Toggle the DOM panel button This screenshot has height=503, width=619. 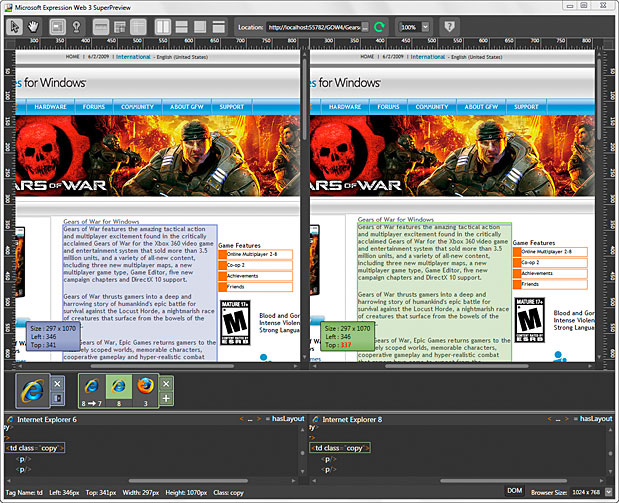[x=513, y=493]
